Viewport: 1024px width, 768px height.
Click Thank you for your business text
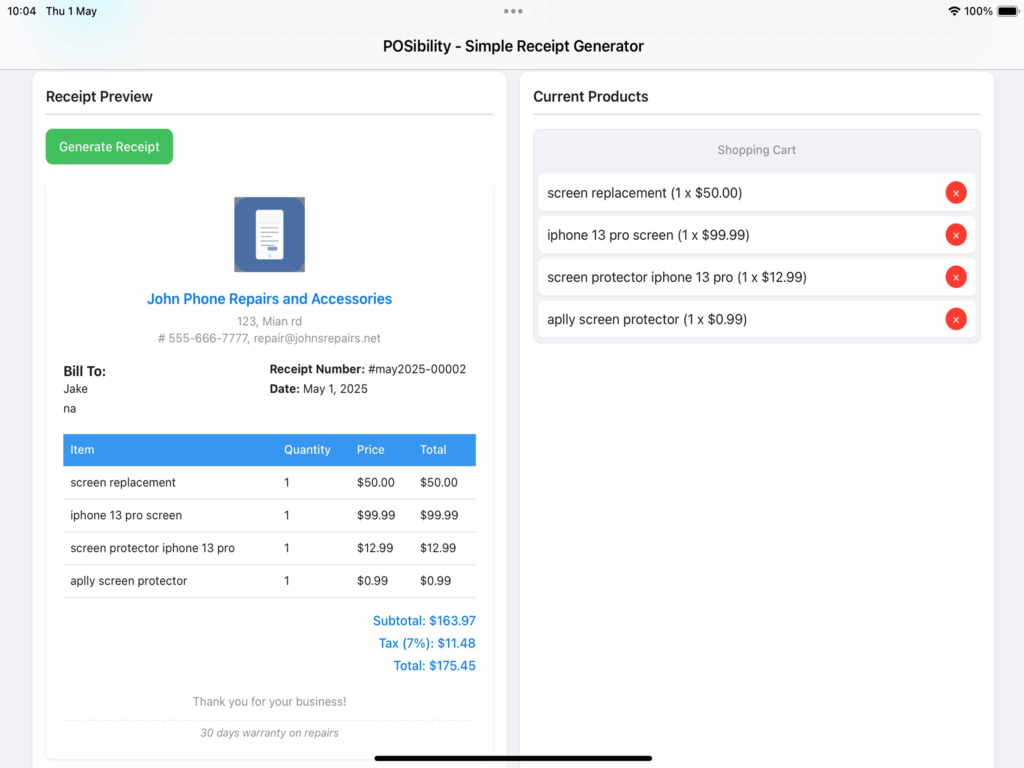[269, 701]
